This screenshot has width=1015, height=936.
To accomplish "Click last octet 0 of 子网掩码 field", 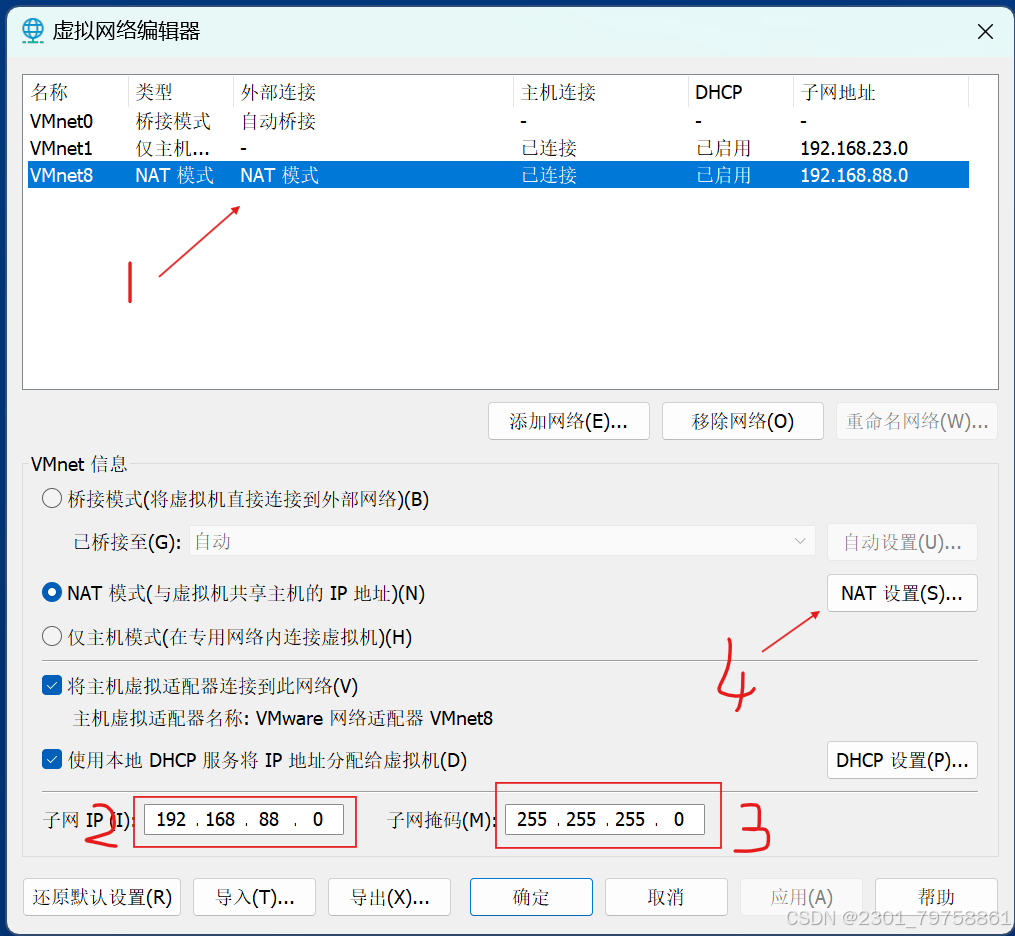I will (x=678, y=819).
